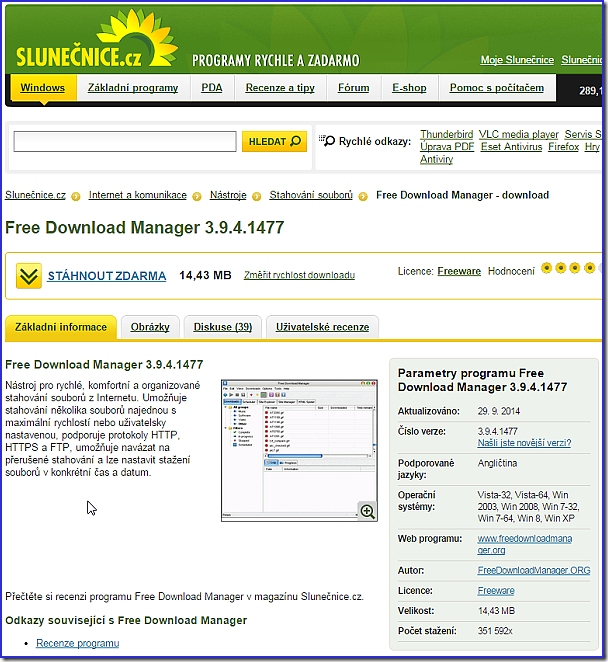Switch to the Obrázky tab
The image size is (608, 662).
pos(150,327)
